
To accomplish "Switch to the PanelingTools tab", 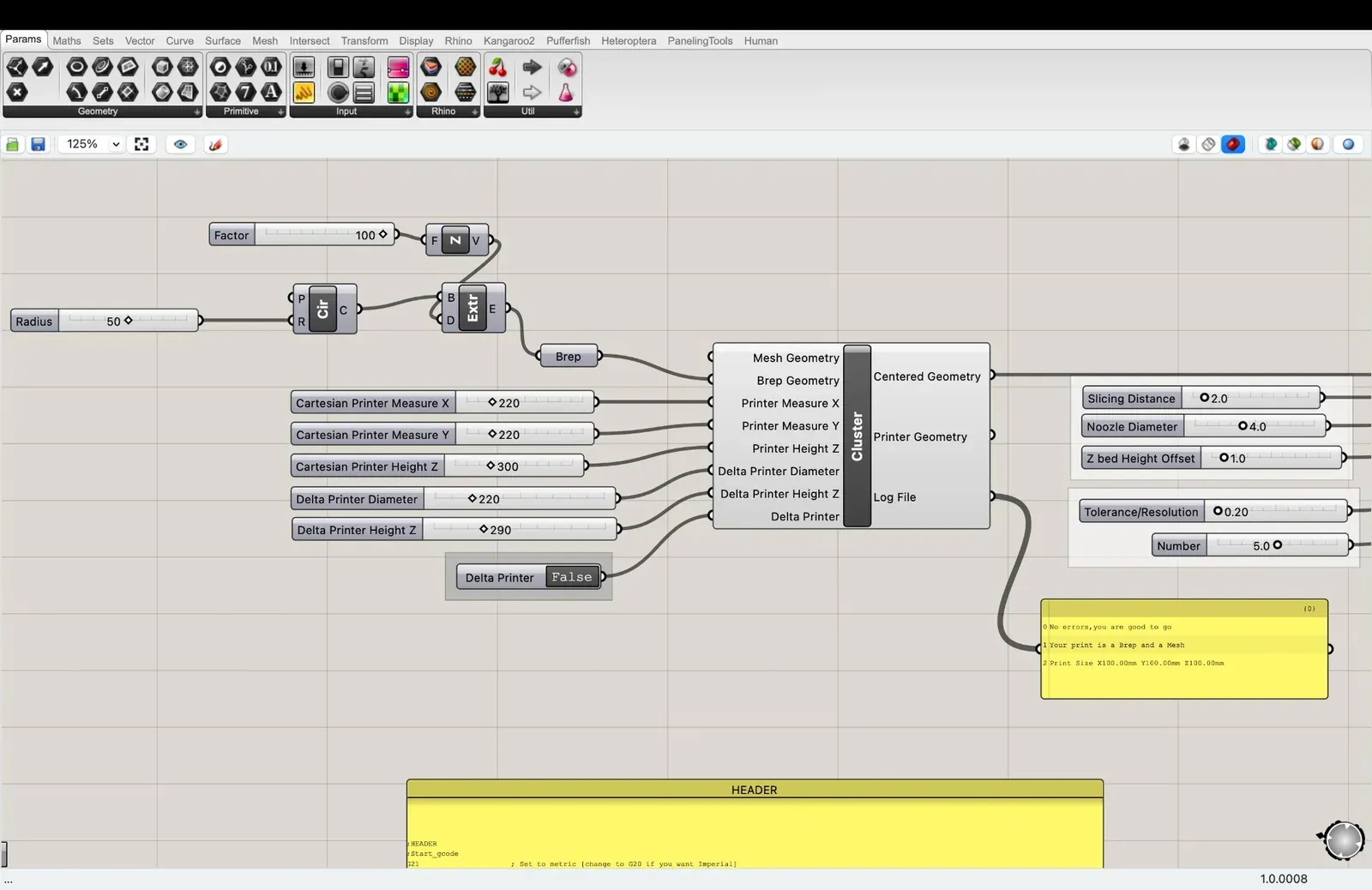I will tap(700, 40).
